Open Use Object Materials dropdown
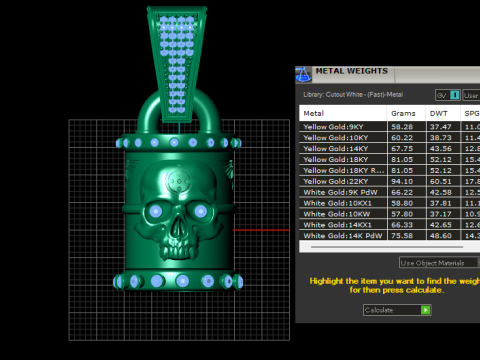This screenshot has width=480, height=360. pos(439,263)
